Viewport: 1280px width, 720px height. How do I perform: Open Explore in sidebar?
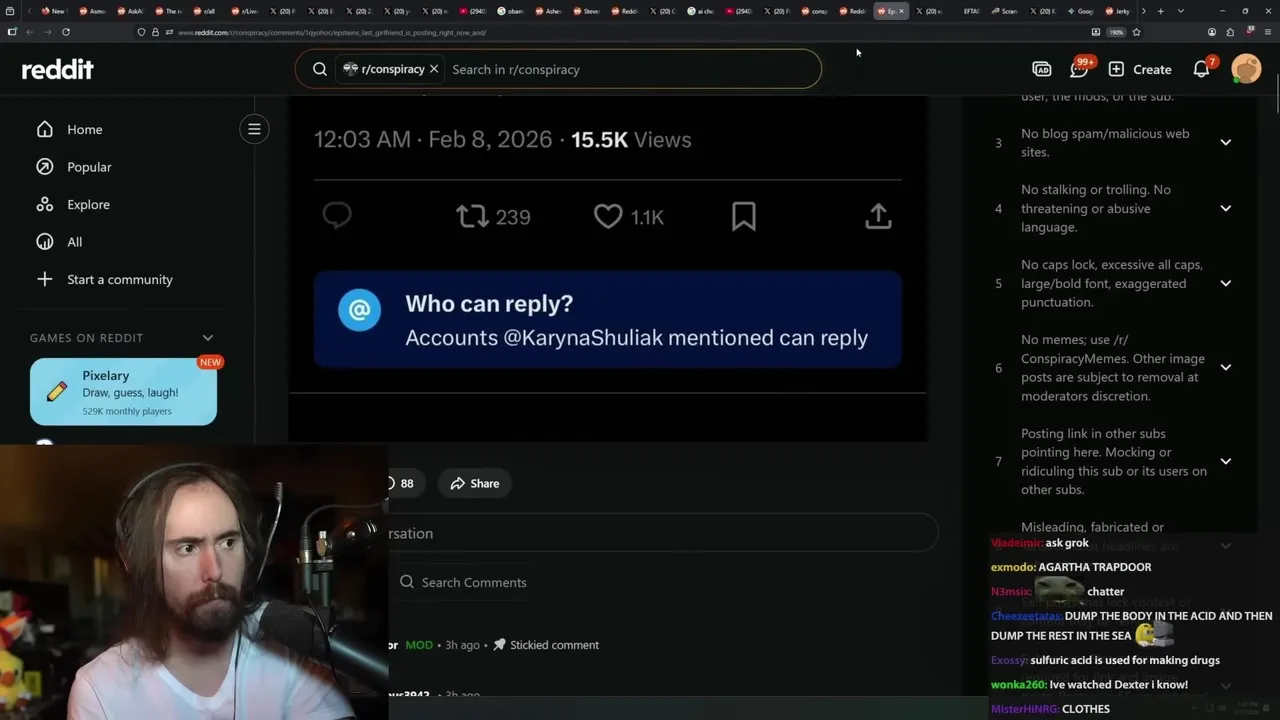point(88,204)
